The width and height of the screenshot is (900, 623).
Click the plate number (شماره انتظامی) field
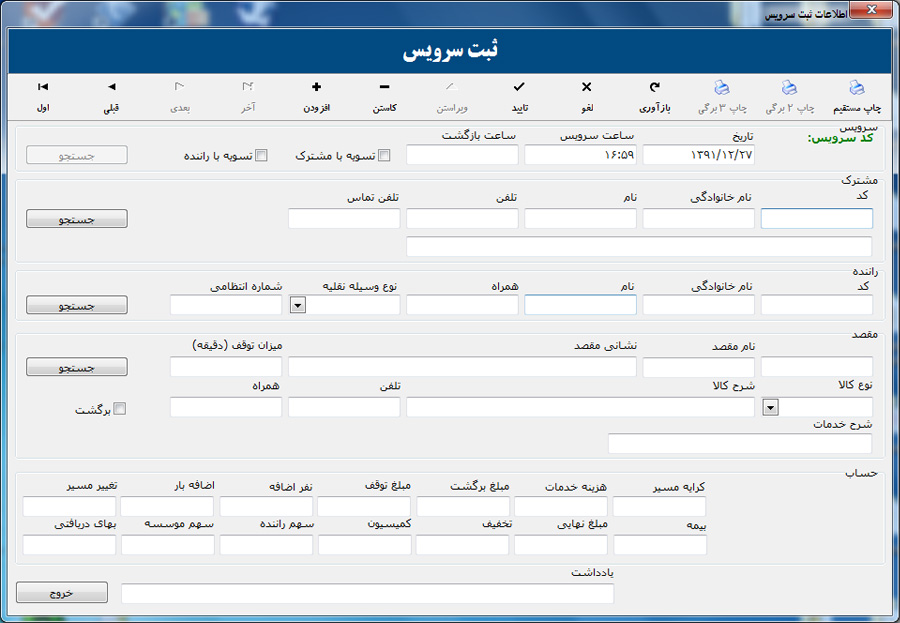(x=226, y=305)
